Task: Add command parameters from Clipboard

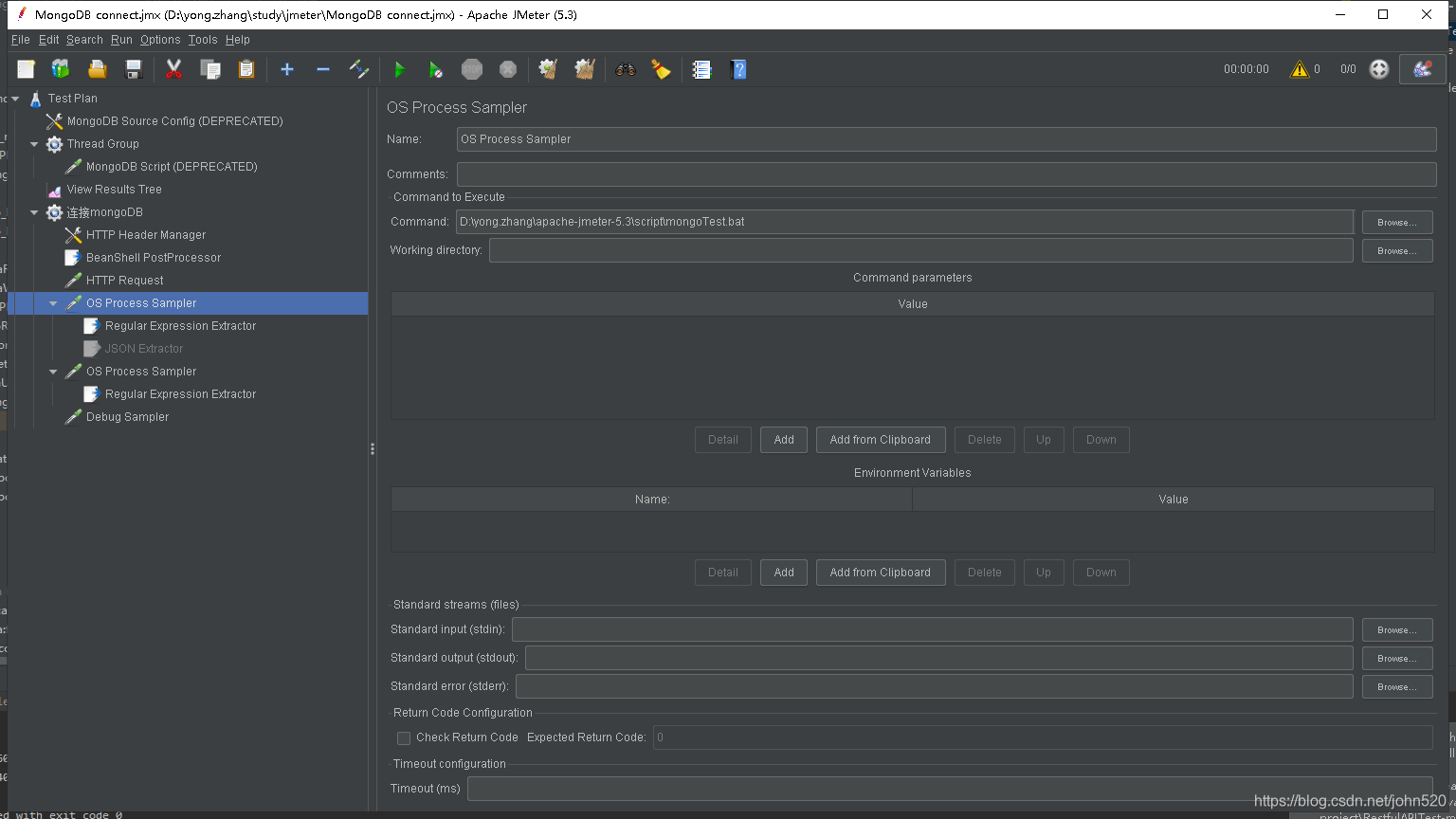Action: tap(881, 440)
